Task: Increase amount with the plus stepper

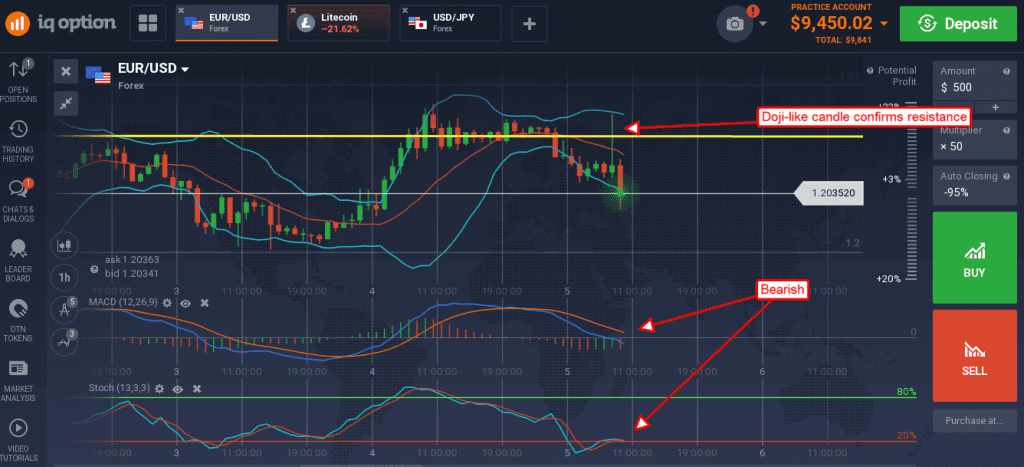Action: [996, 107]
